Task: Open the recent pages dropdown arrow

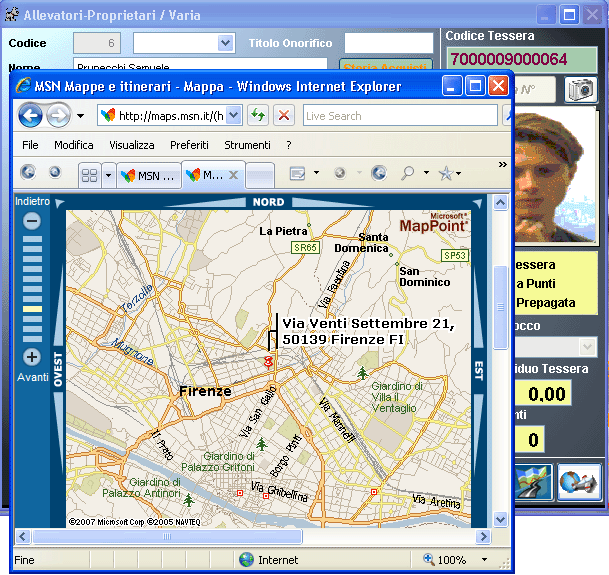Action: [80, 116]
